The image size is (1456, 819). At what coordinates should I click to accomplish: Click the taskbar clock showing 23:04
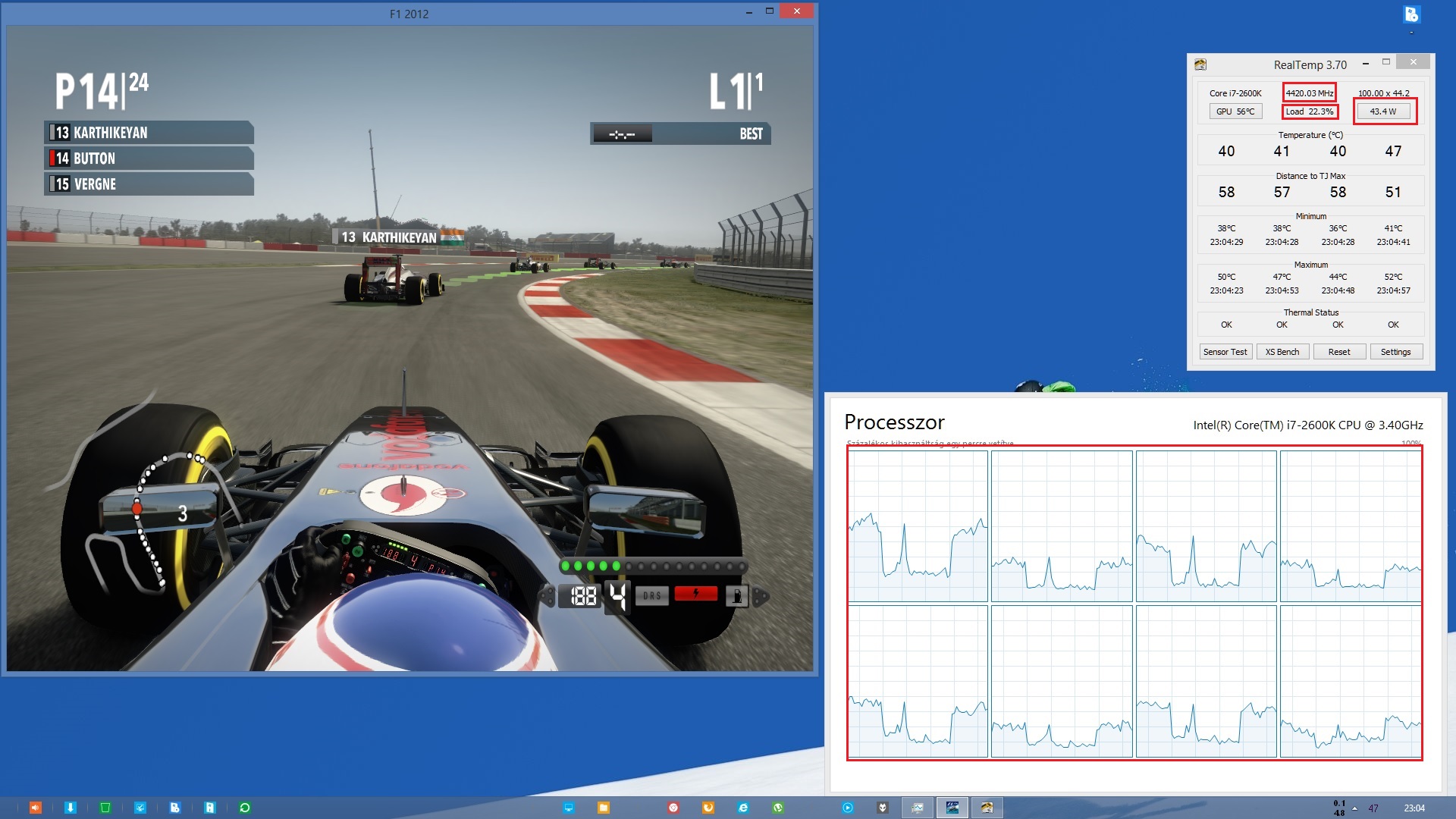[x=1414, y=808]
